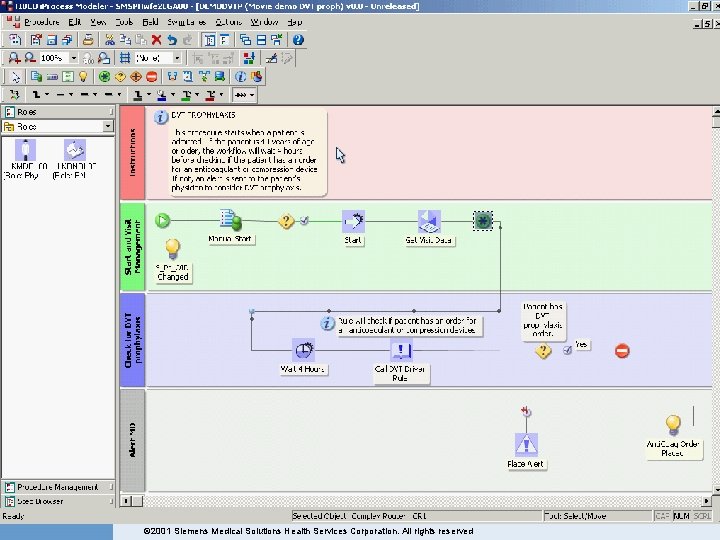Open the Code Browser panel
720x540 pixels.
pyautogui.click(x=58, y=501)
